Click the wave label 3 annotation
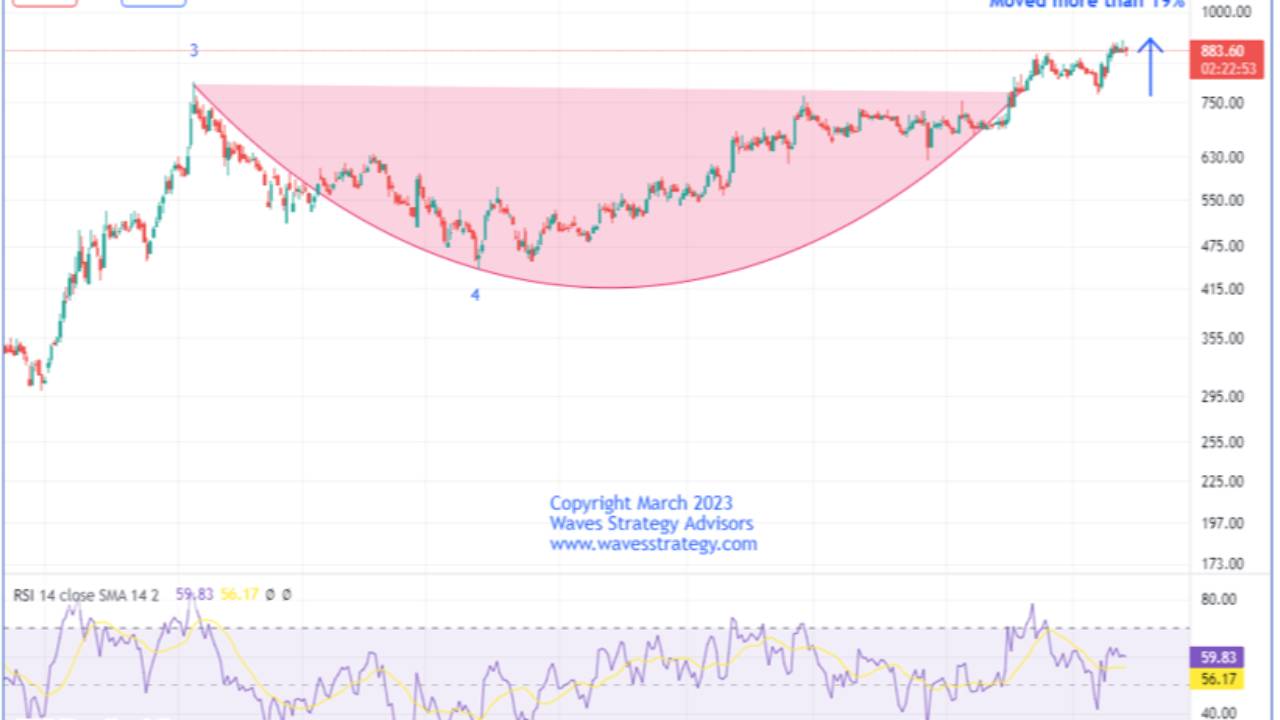Screen dimensions: 1280x720 pyautogui.click(x=194, y=49)
